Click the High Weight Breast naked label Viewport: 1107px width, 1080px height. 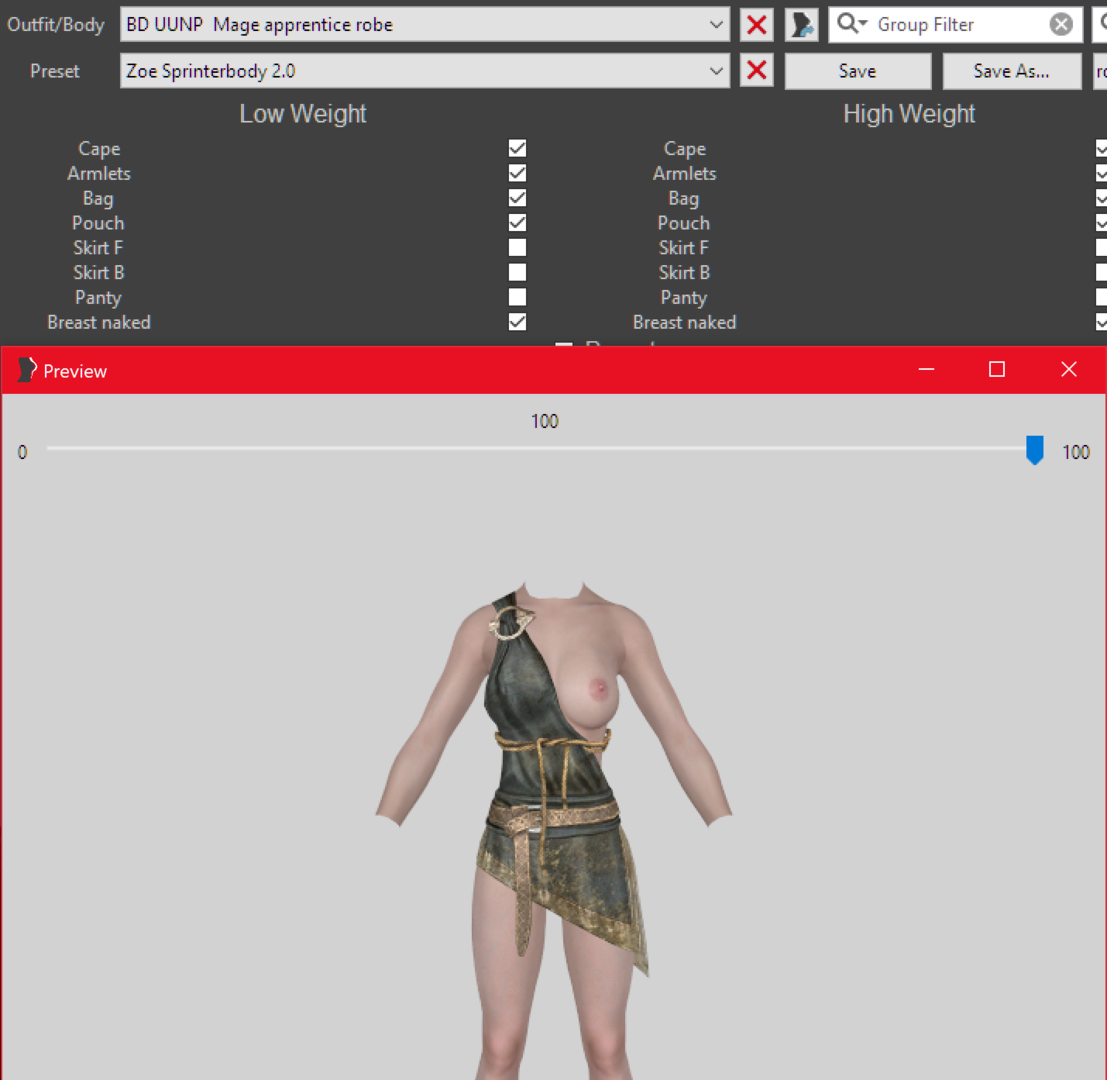coord(684,323)
